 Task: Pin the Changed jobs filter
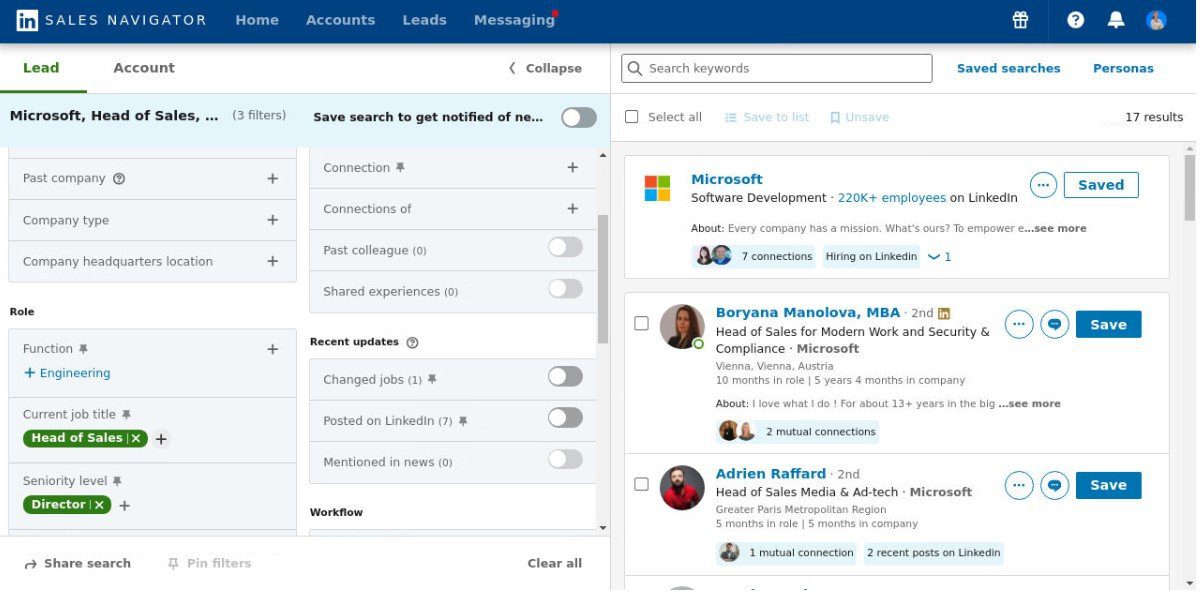432,380
